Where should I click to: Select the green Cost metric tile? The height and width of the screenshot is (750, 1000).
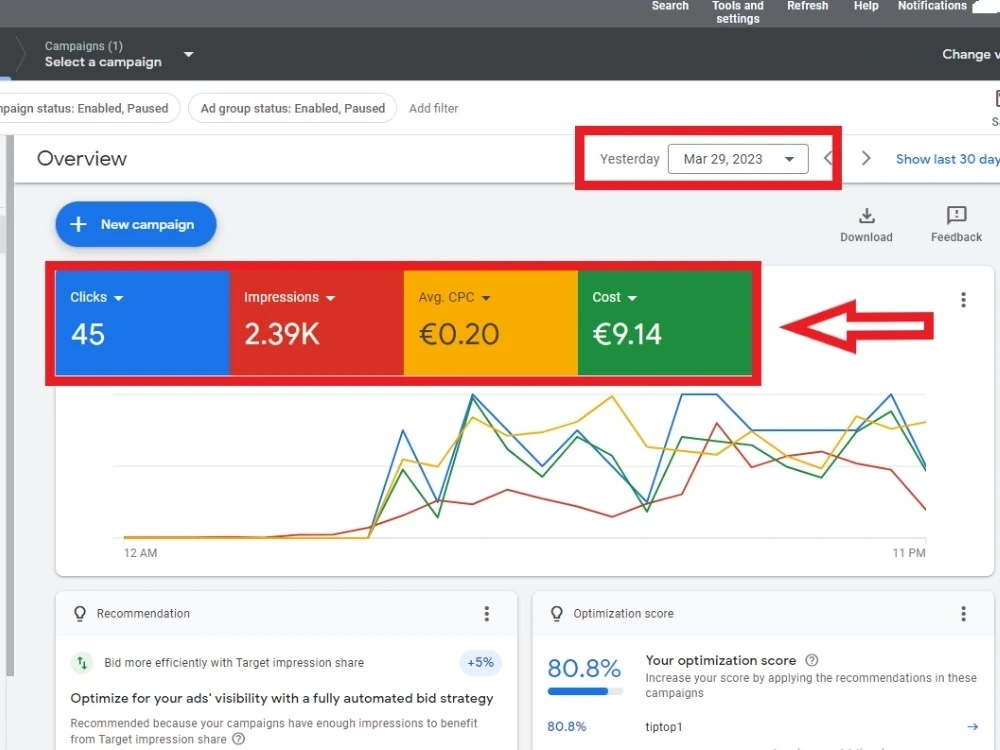tap(665, 323)
